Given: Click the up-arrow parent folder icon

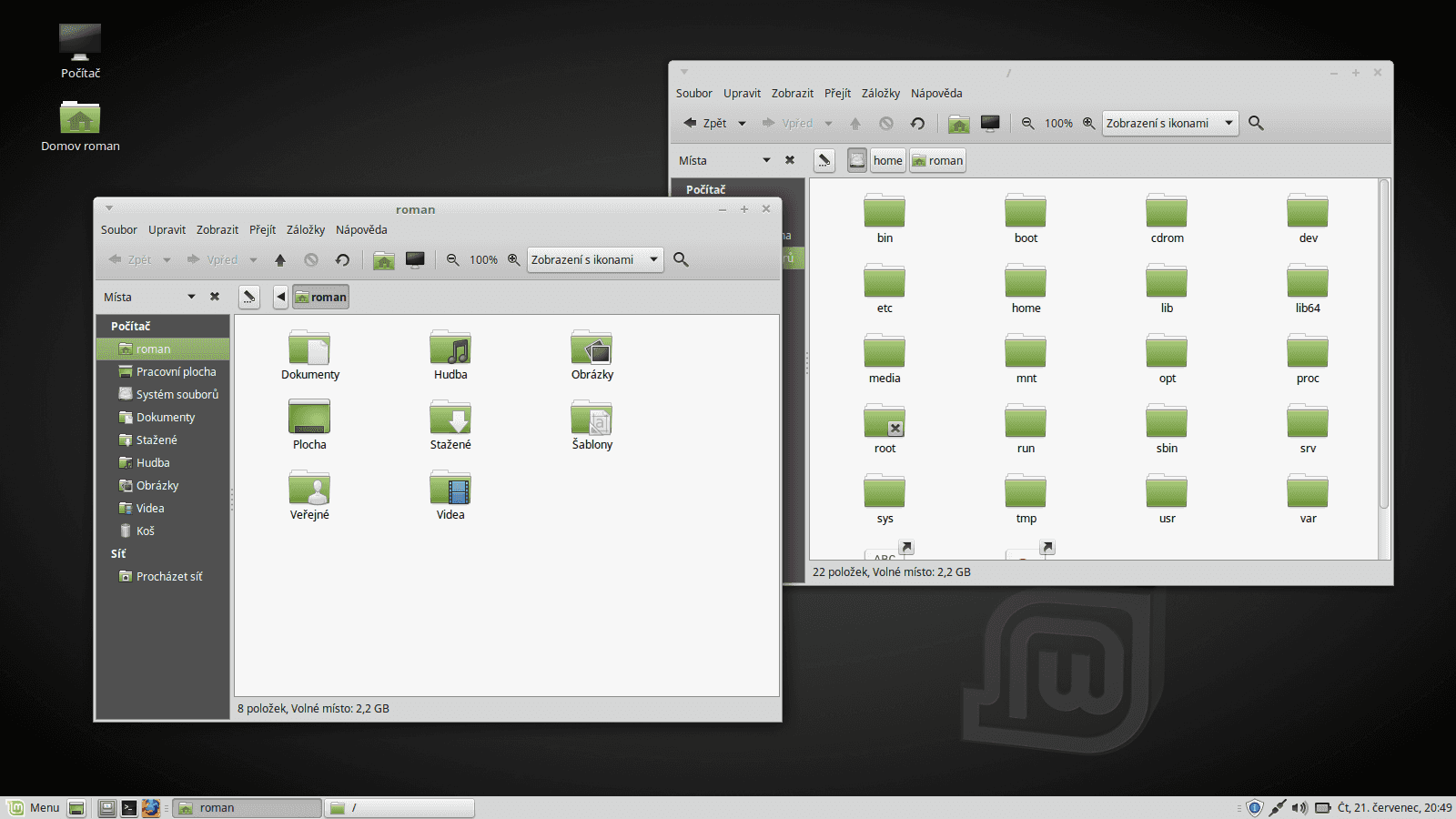Looking at the screenshot, I should (280, 259).
